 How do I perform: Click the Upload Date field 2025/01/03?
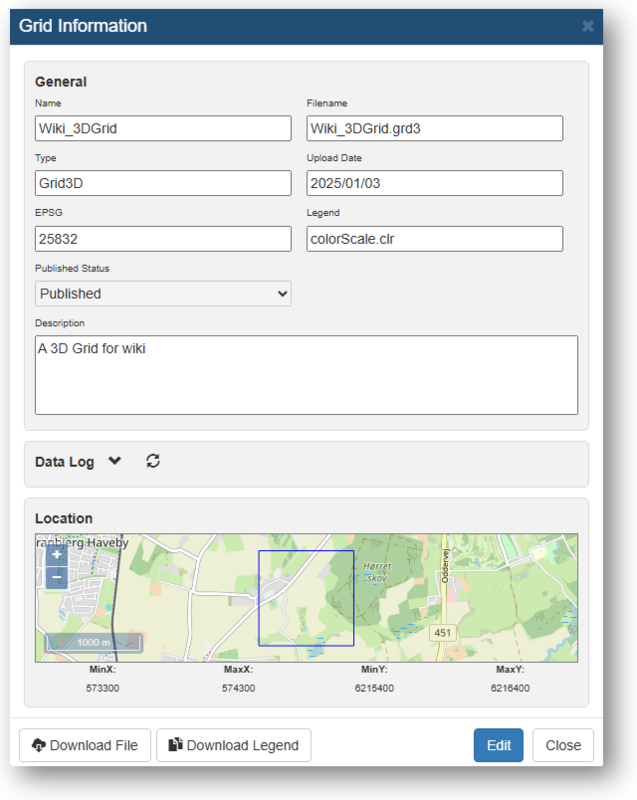pos(435,183)
